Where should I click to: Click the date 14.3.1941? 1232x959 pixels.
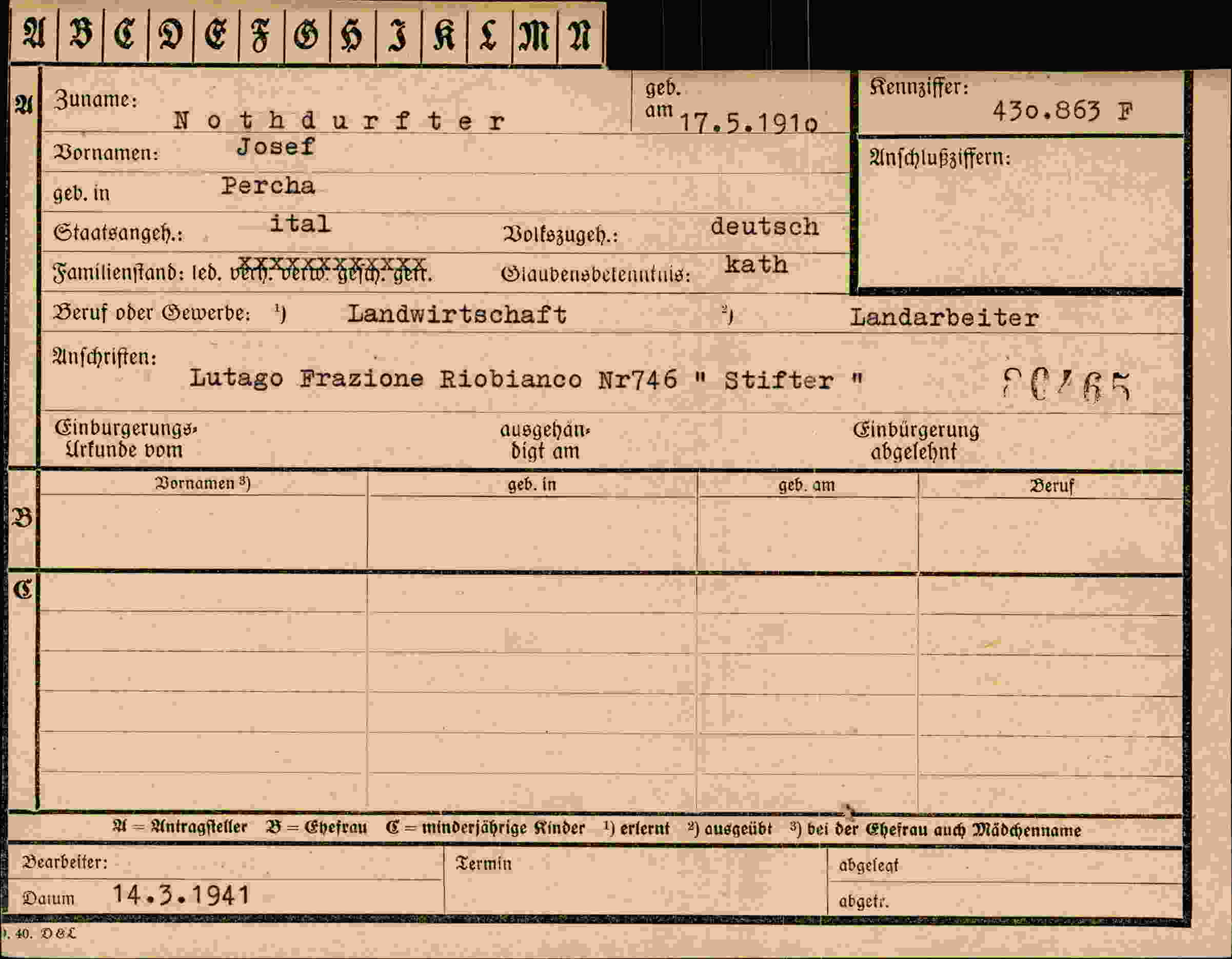pyautogui.click(x=182, y=895)
